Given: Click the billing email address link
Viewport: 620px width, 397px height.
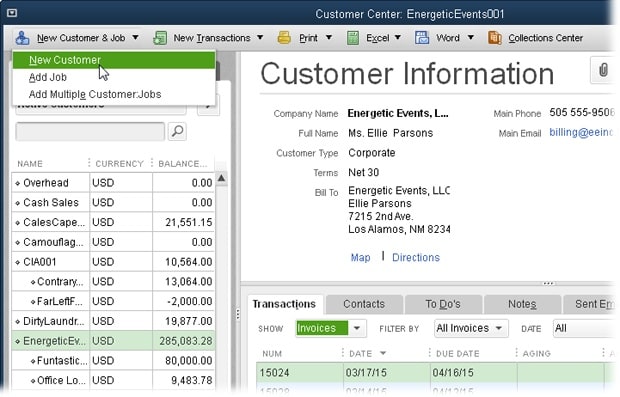Looking at the screenshot, I should pos(581,132).
